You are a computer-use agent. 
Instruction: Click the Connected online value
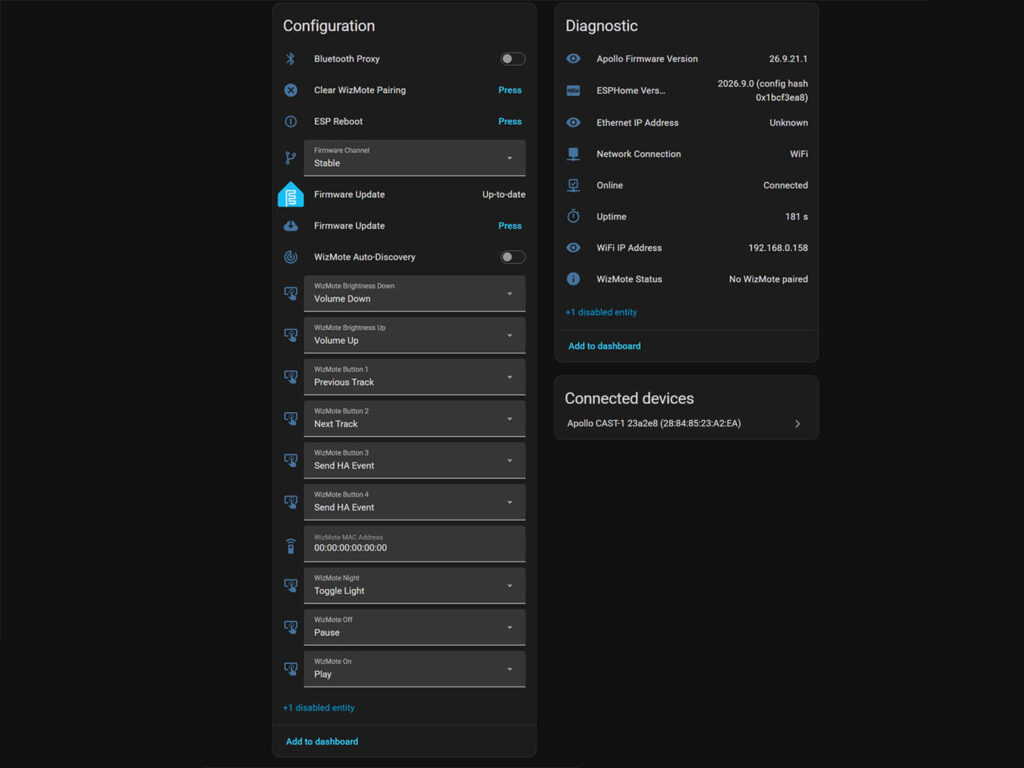pos(785,185)
